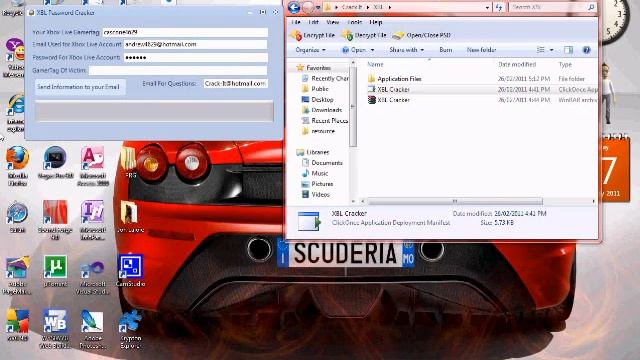Open the address bar history dropdown

pyautogui.click(x=488, y=7)
